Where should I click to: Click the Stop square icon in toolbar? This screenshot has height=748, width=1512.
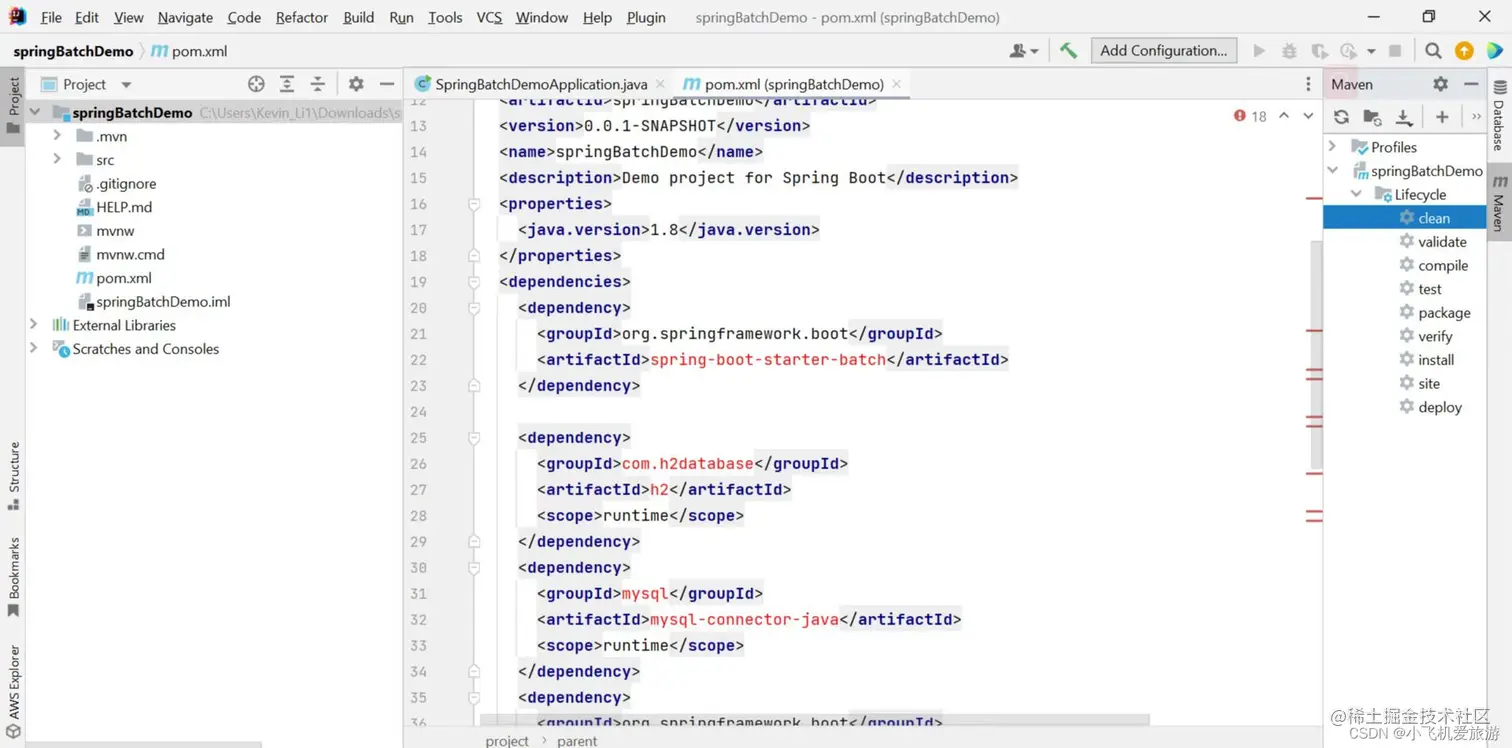(x=1395, y=51)
